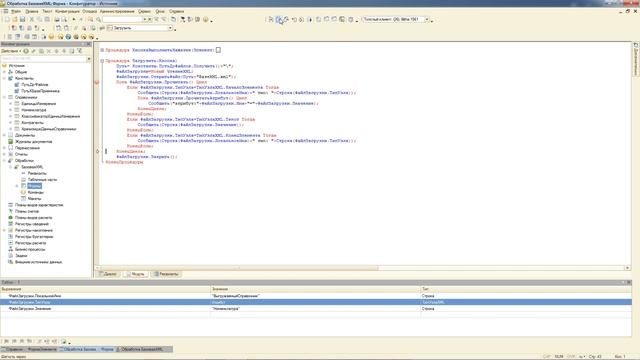Select ПутьКБазеПриемника constant in the tree
This screenshot has height=360, width=640.
coord(40,91)
